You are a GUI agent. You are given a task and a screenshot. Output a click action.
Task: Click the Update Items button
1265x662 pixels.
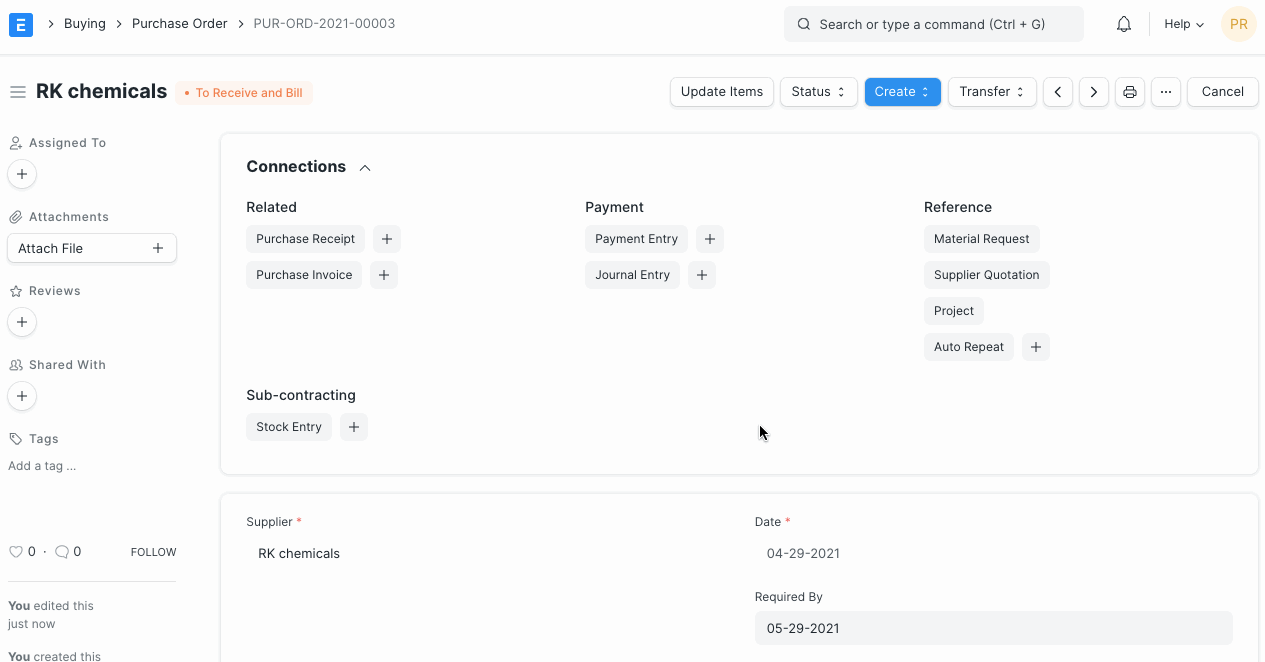pos(721,91)
